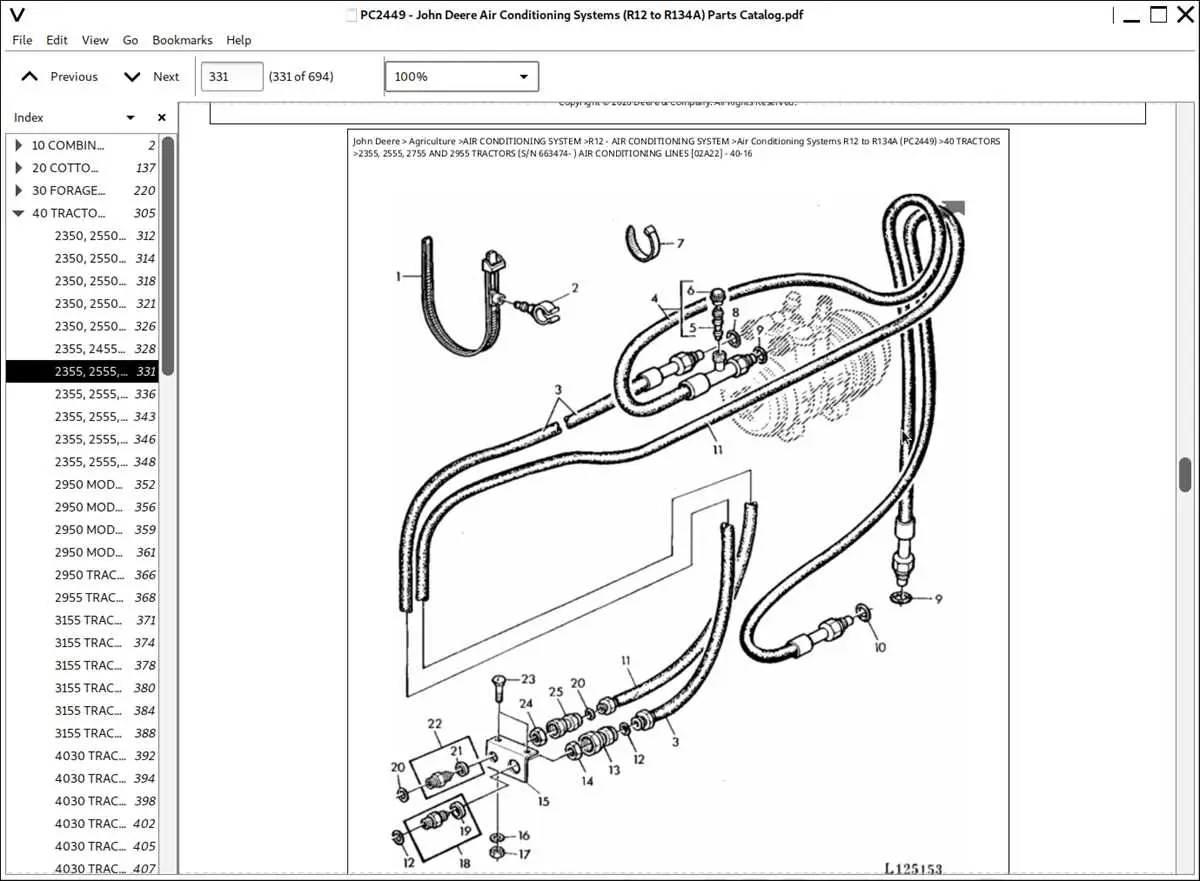Expand the 10 COMBIN... index section
1200x881 pixels.
click(18, 146)
